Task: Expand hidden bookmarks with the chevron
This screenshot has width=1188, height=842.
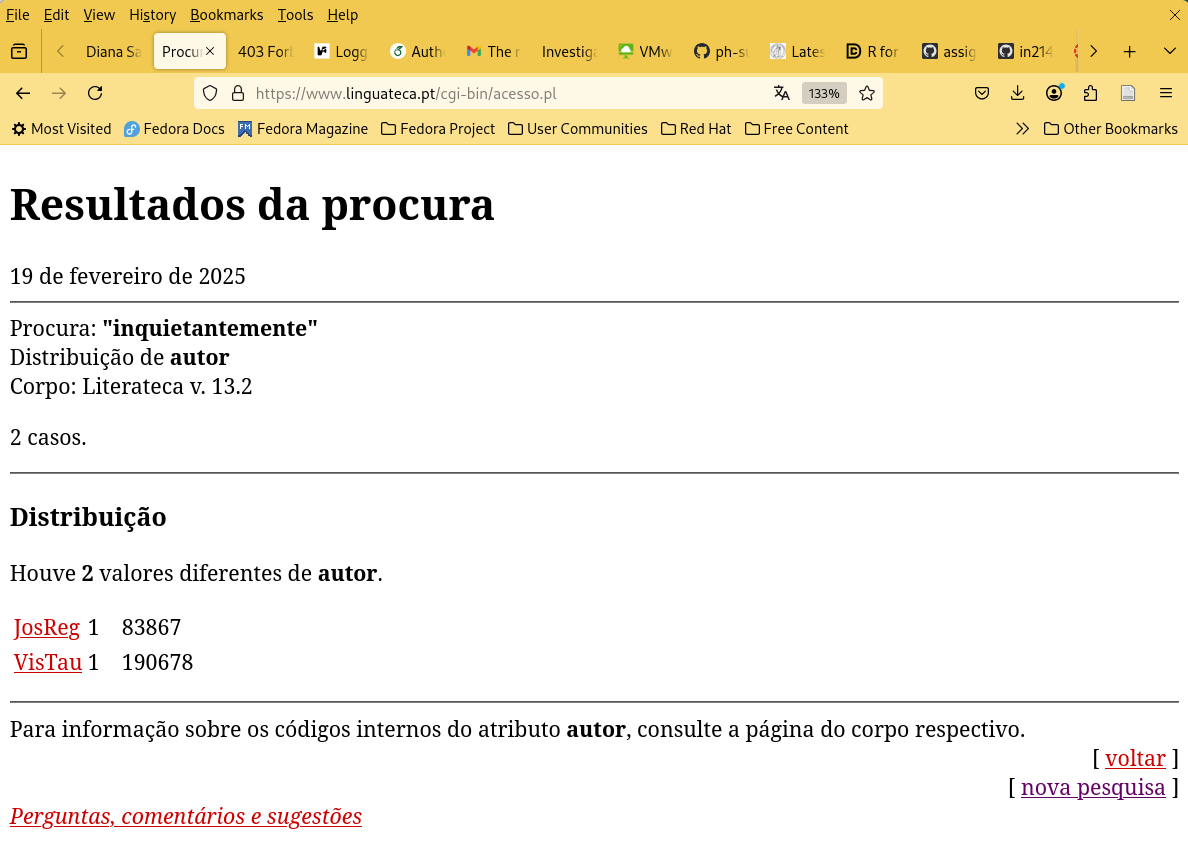Action: [1022, 128]
